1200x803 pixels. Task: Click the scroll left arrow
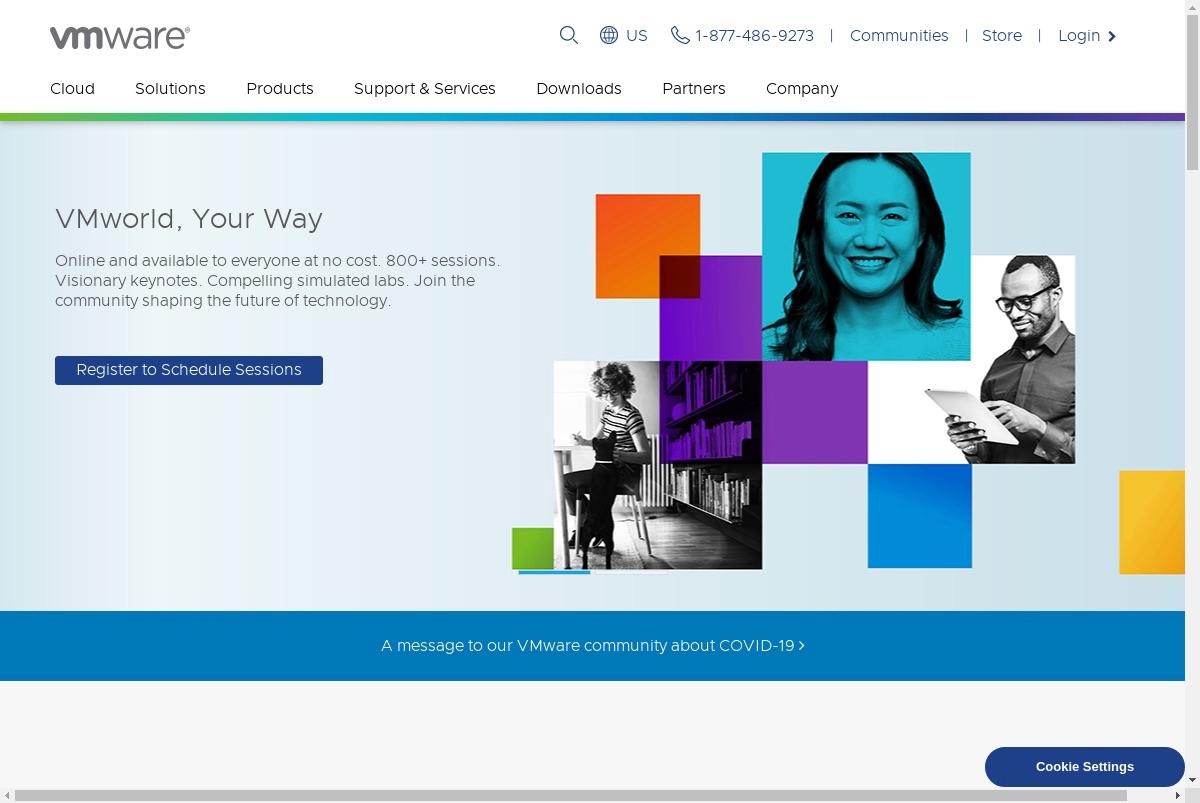click(x=7, y=795)
